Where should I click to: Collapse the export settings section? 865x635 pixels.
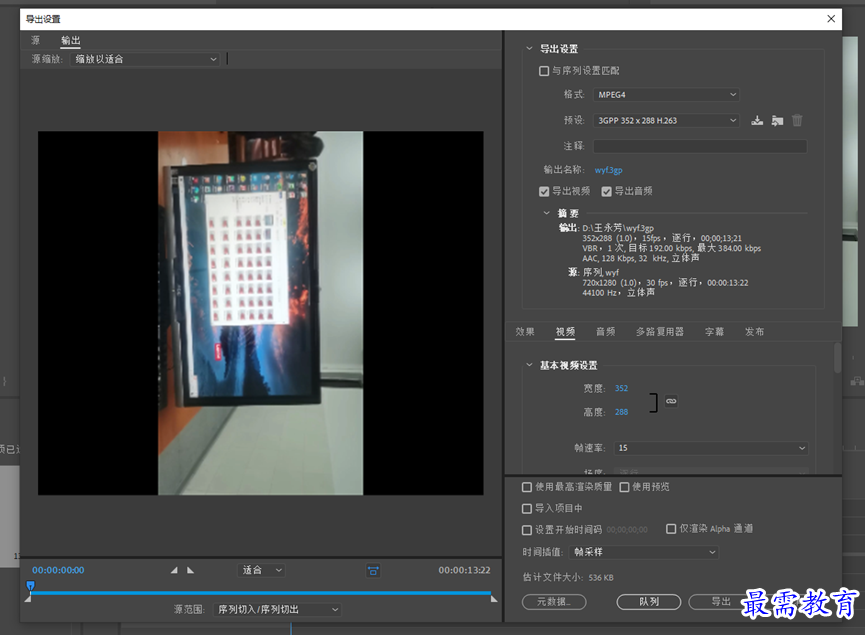pos(529,49)
